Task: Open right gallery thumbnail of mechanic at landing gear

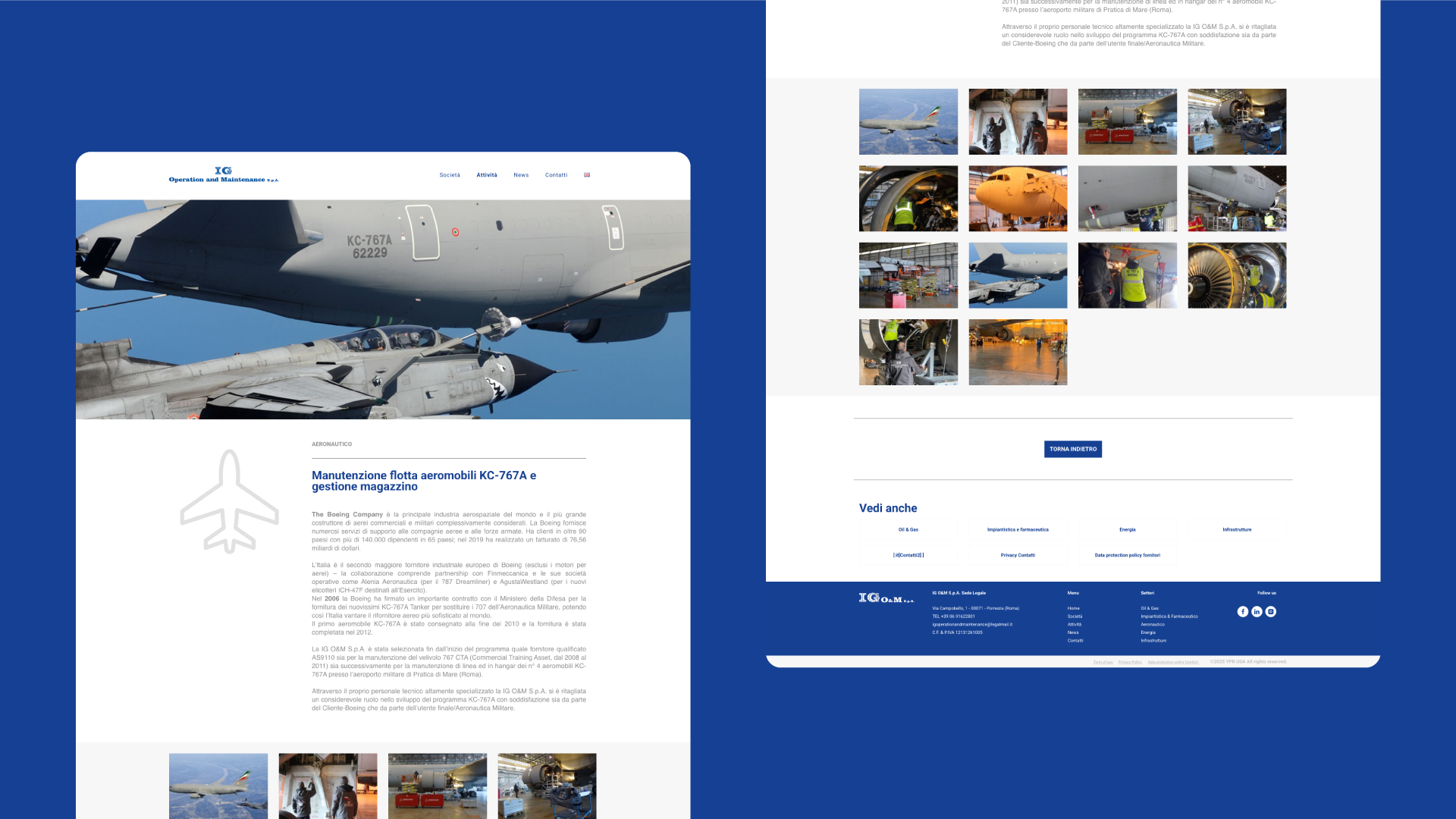Action: point(908,352)
